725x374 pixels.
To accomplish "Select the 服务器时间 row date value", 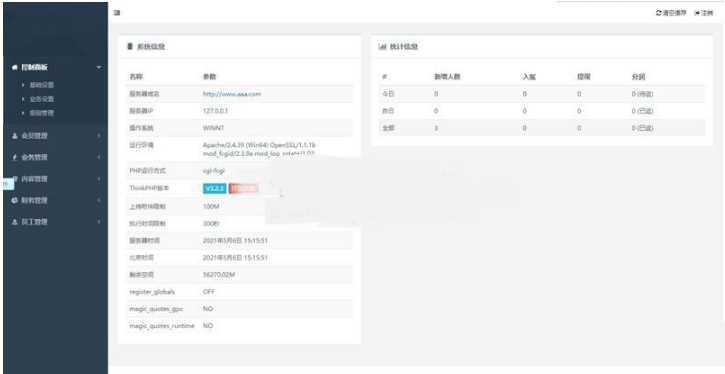I will pyautogui.click(x=235, y=241).
